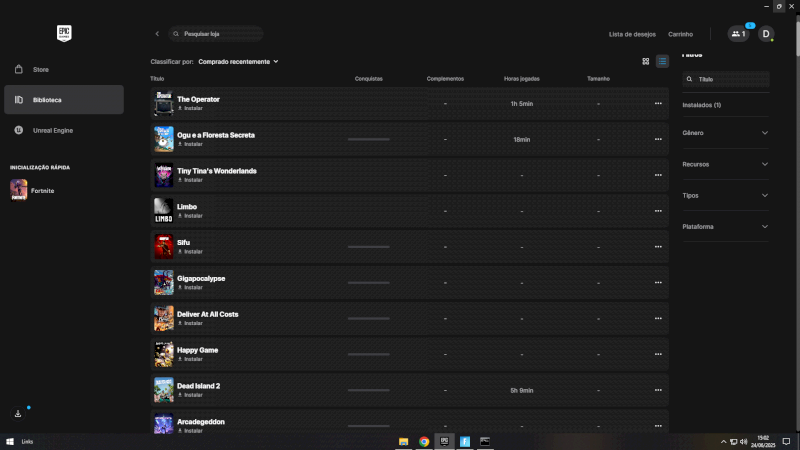
Task: Open the friends list icon
Action: pyautogui.click(x=739, y=34)
